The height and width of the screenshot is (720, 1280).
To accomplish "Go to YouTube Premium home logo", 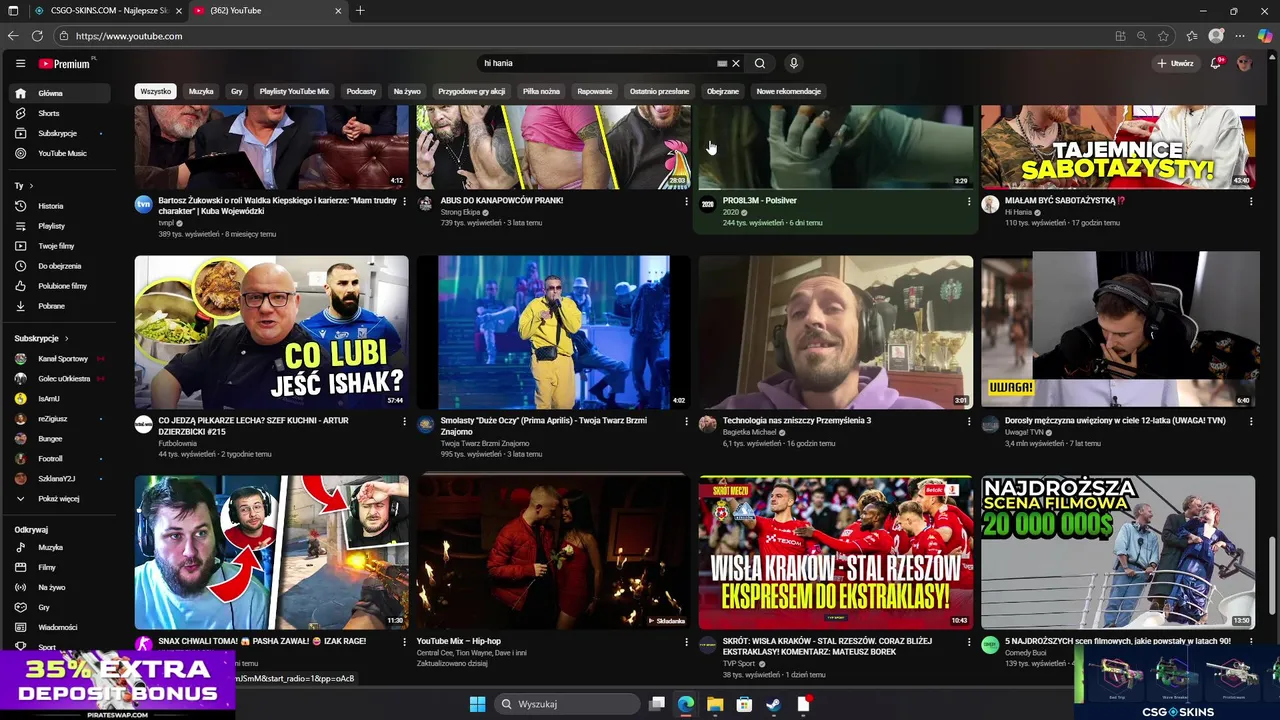I will pyautogui.click(x=66, y=63).
